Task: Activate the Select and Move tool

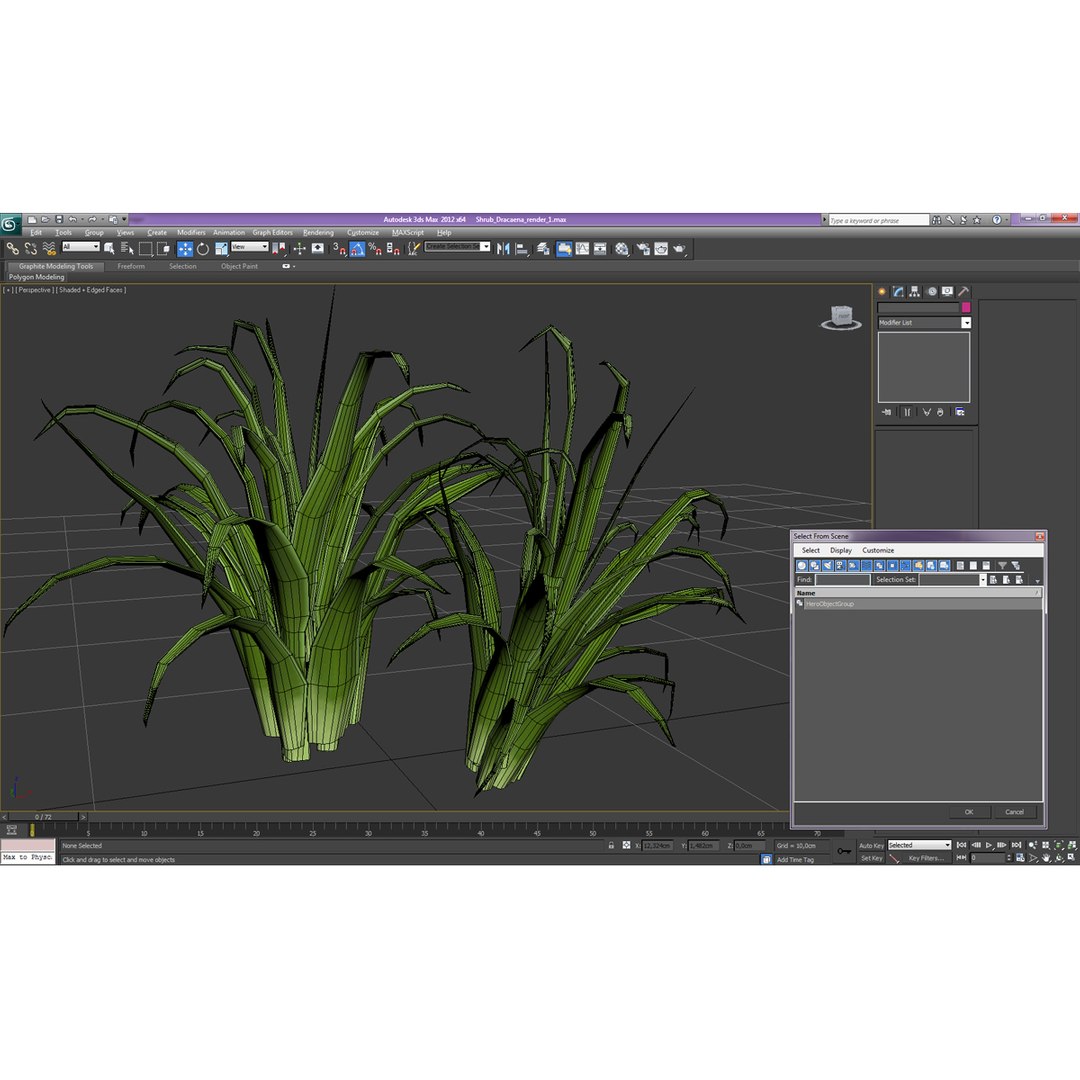Action: point(185,249)
